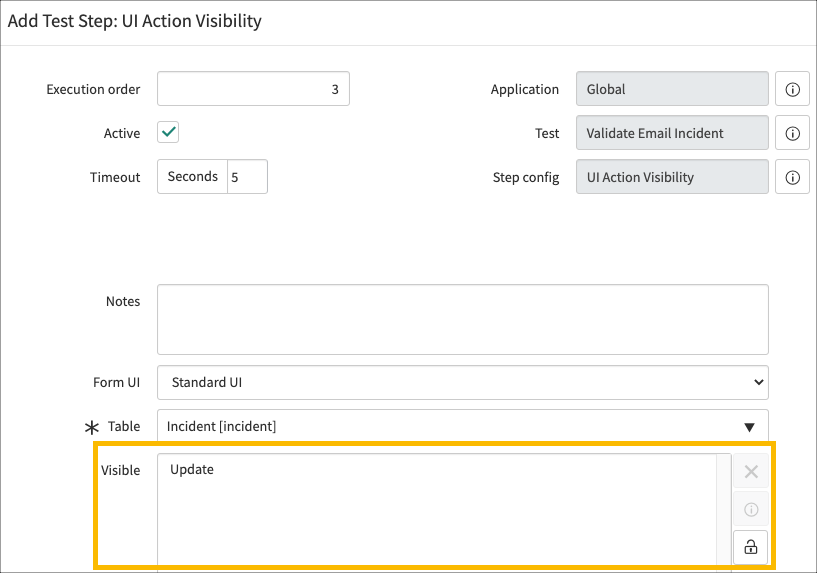This screenshot has height=573, width=817.
Task: Click the Step config UI Action Visibility field
Action: (x=672, y=177)
